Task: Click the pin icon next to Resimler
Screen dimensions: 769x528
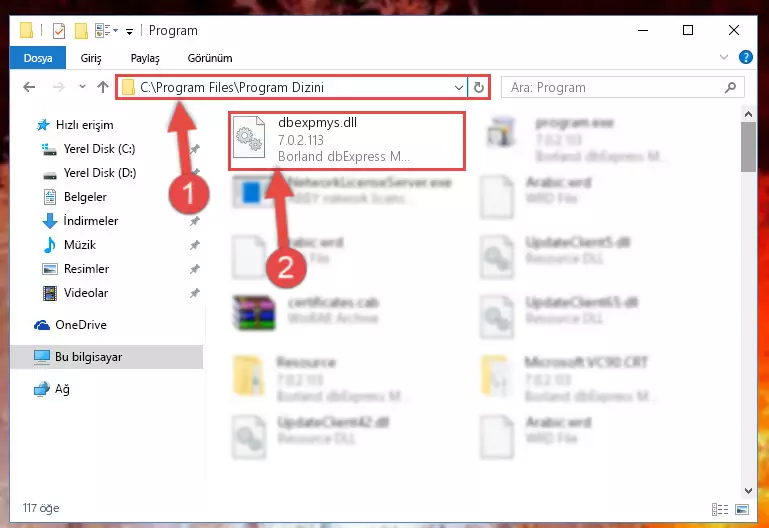Action: coord(195,269)
